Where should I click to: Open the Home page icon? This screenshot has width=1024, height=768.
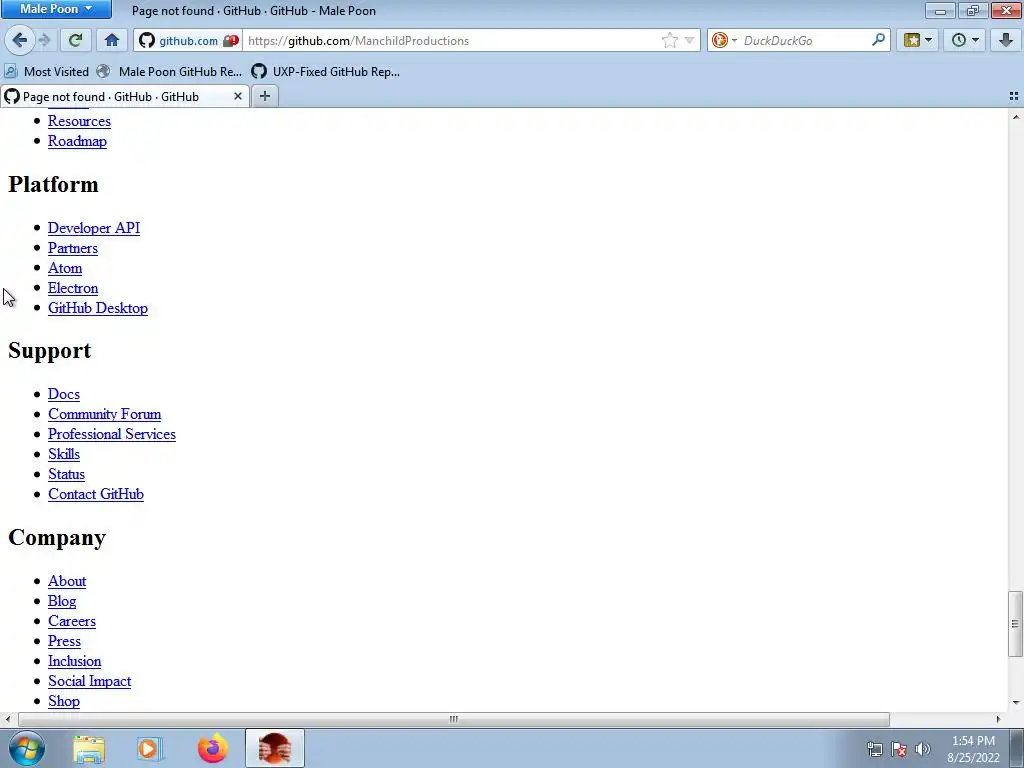click(112, 40)
